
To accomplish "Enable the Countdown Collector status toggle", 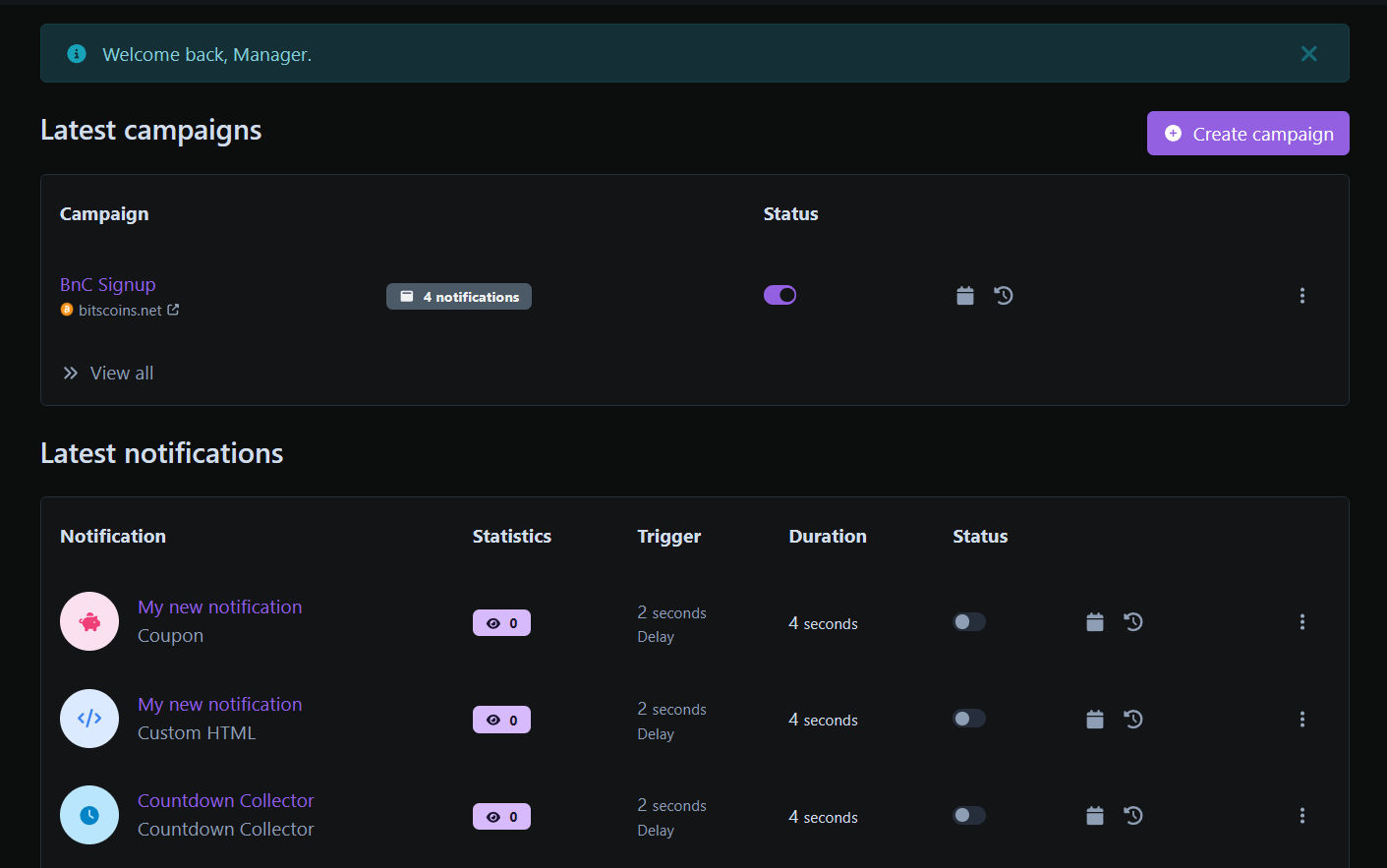I will tap(968, 815).
